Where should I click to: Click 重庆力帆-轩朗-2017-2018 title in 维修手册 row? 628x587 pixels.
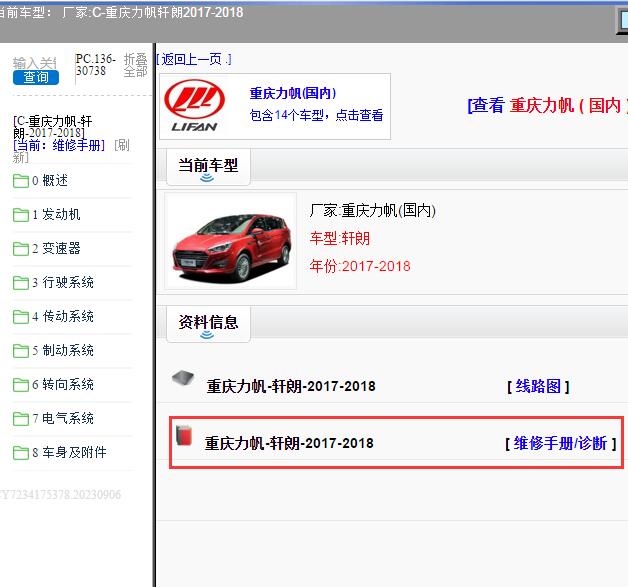[x=289, y=443]
